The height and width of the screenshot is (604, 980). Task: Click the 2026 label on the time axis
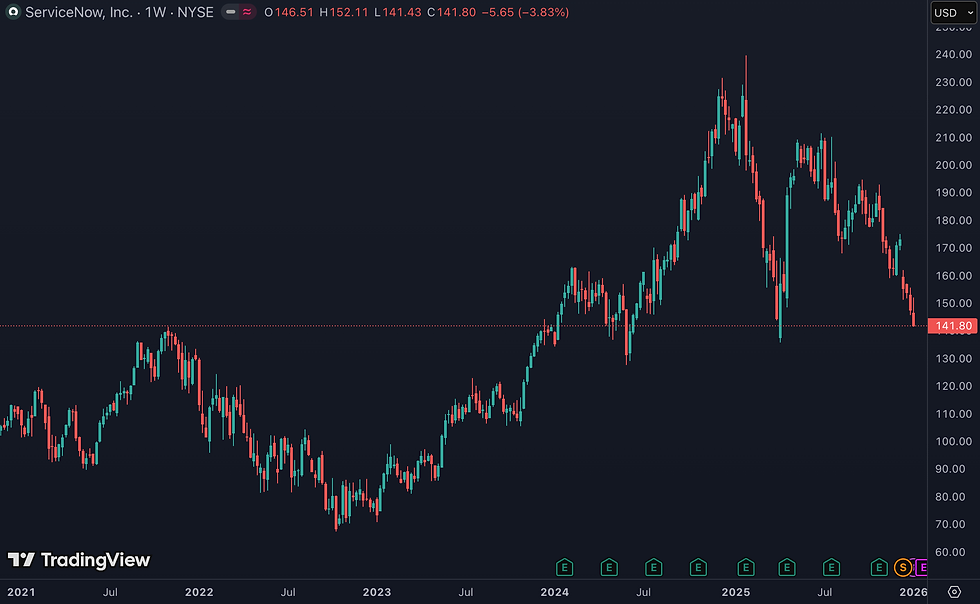click(913, 592)
